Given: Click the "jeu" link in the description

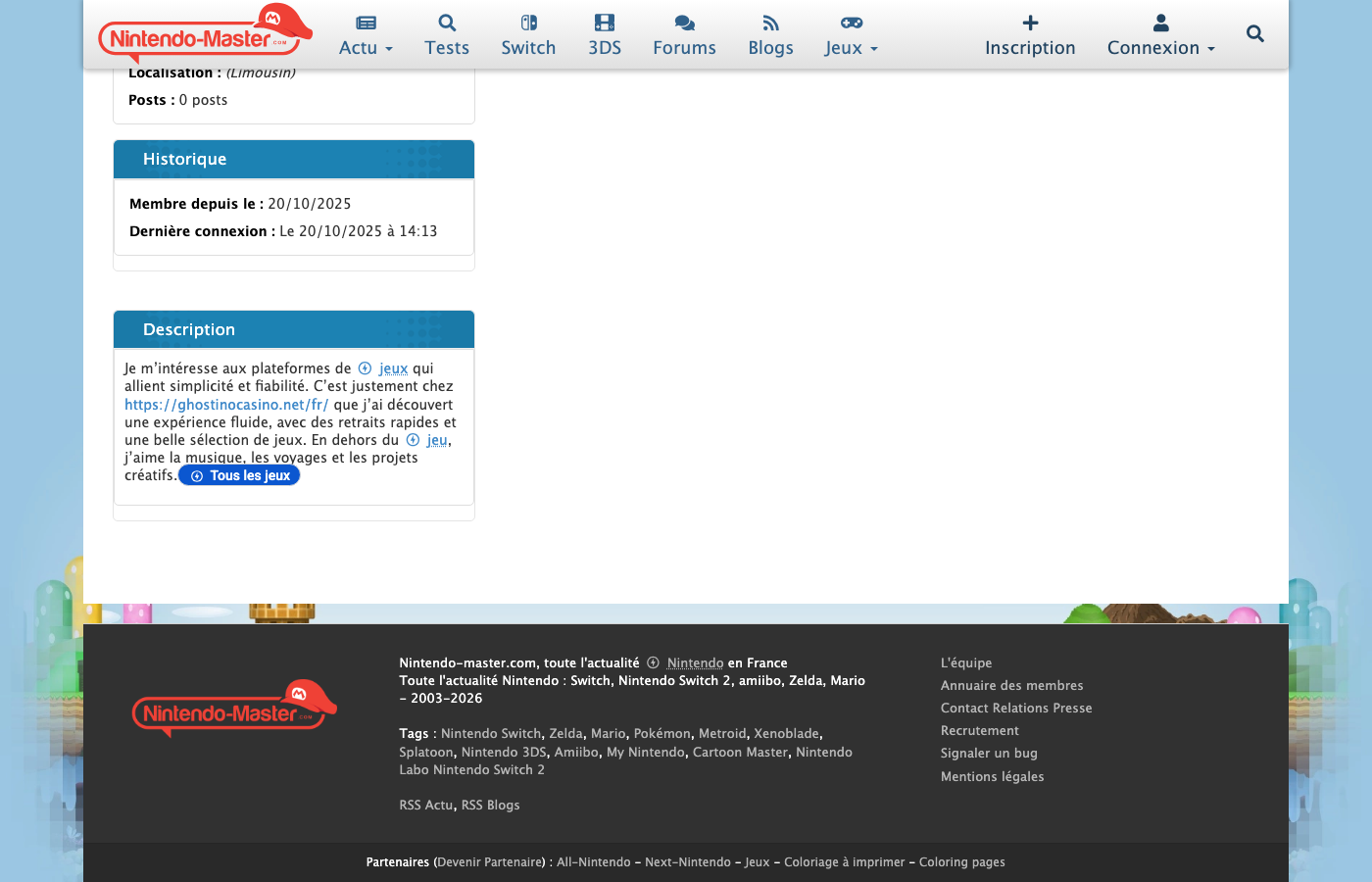Looking at the screenshot, I should pos(437,441).
